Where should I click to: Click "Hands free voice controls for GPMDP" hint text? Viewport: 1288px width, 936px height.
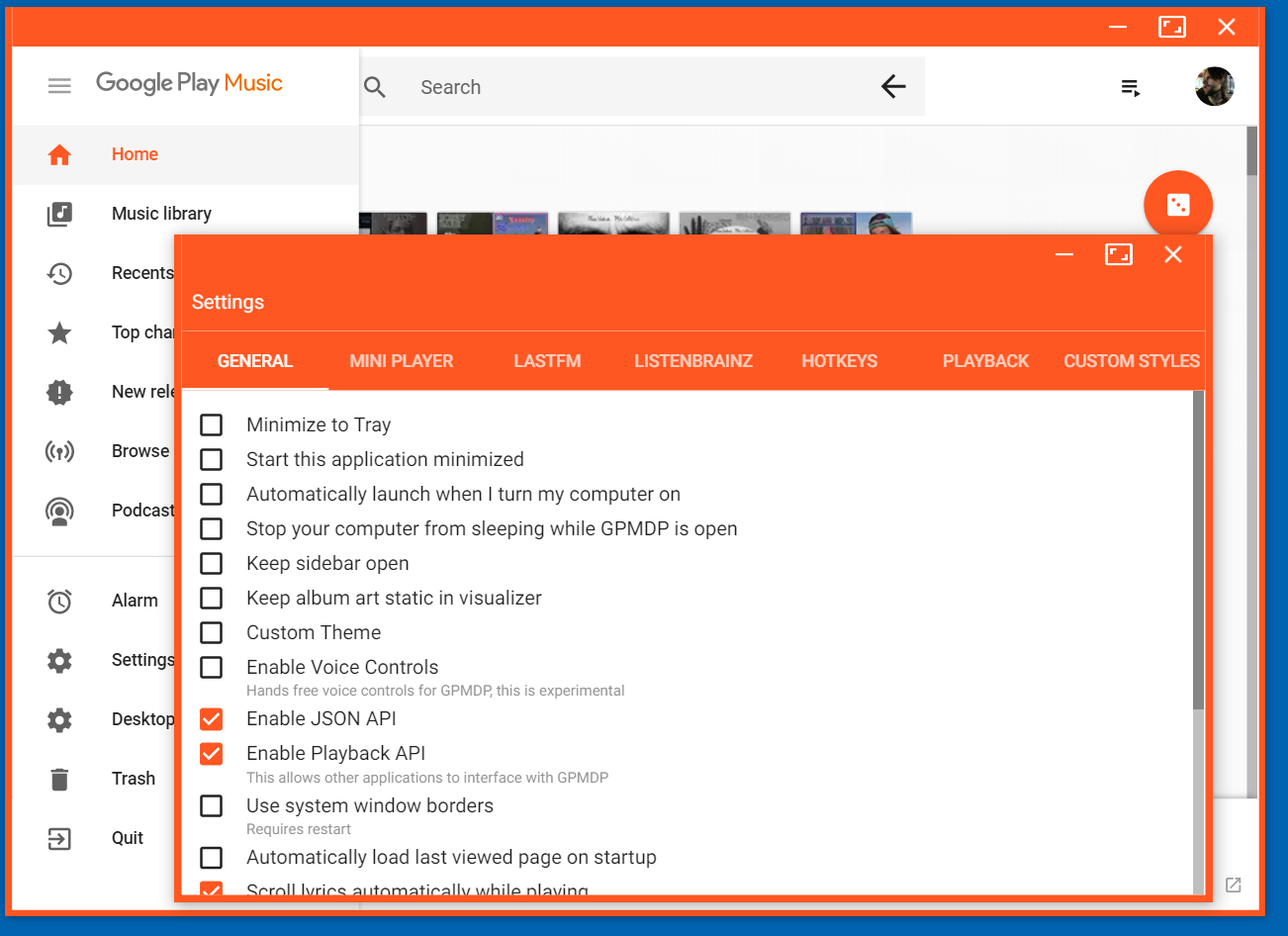[435, 691]
